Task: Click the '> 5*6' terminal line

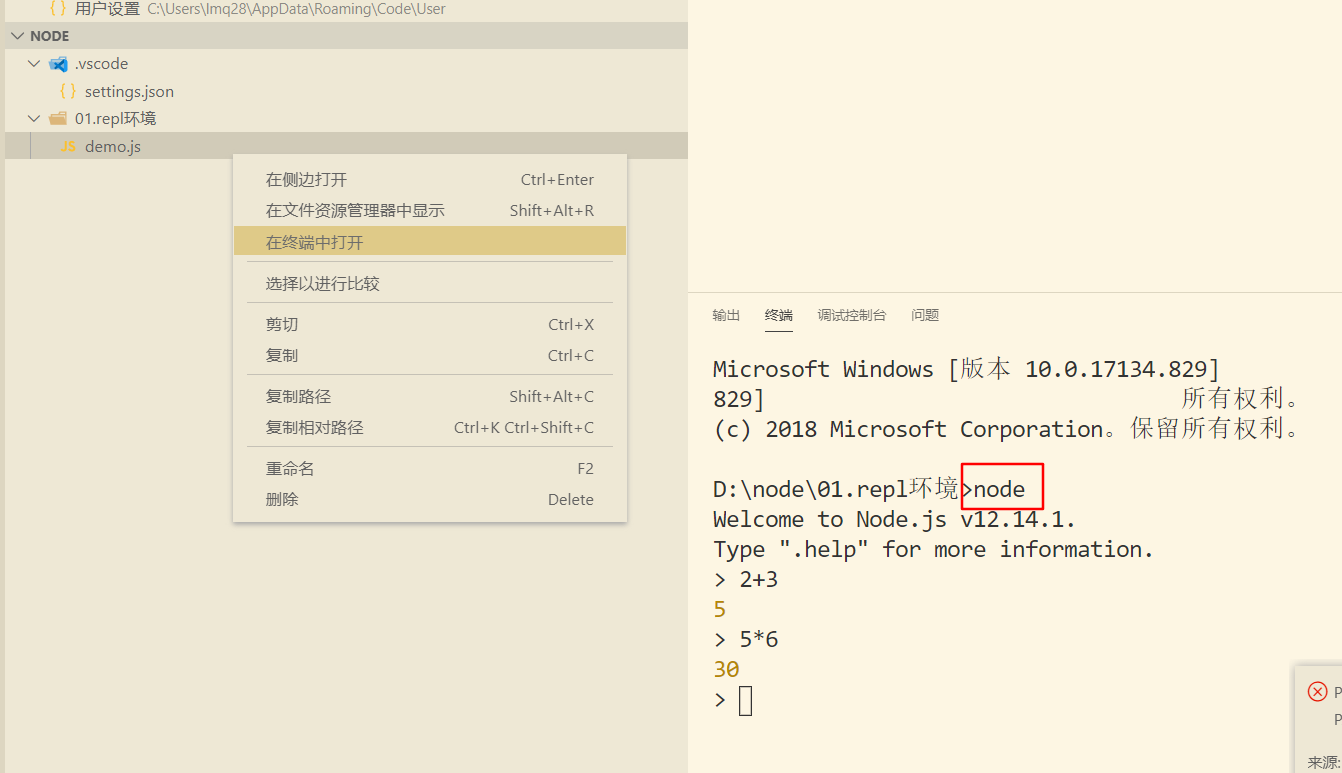Action: point(746,640)
